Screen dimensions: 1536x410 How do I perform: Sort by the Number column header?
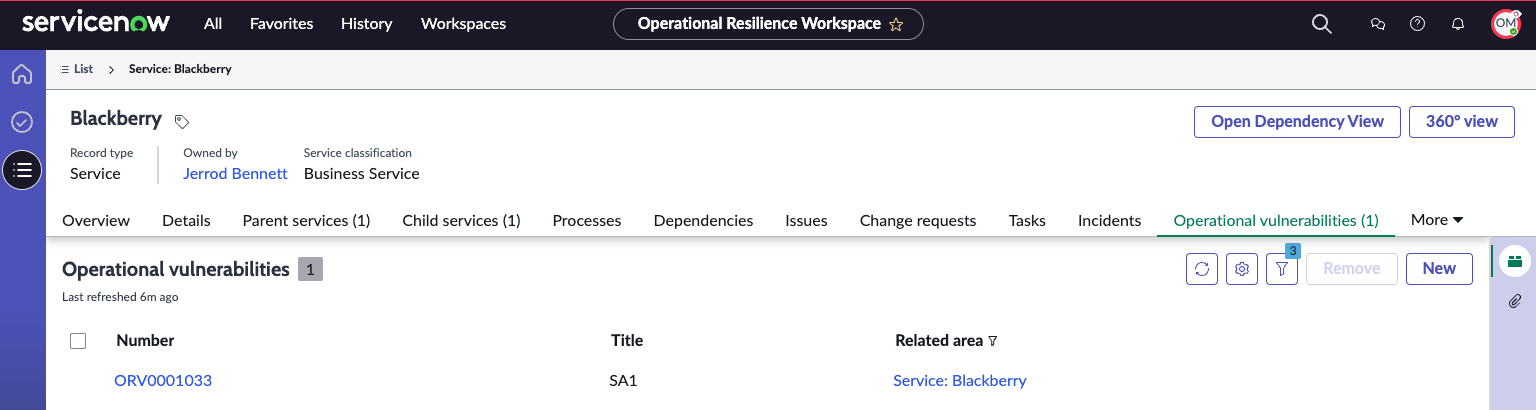[x=145, y=341]
